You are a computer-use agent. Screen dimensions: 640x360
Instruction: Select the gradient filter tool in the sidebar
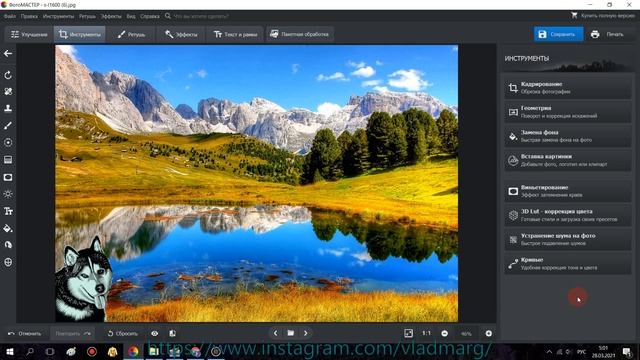[x=8, y=160]
